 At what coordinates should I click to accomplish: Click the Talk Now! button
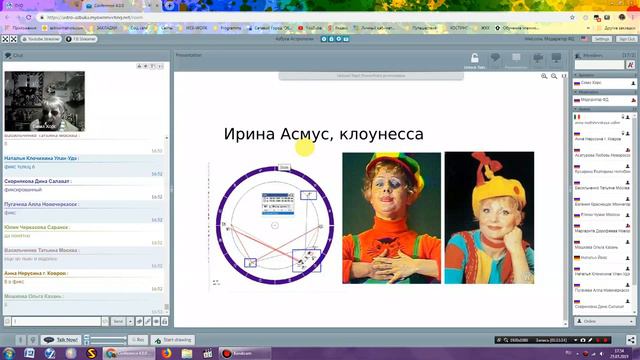[61, 340]
